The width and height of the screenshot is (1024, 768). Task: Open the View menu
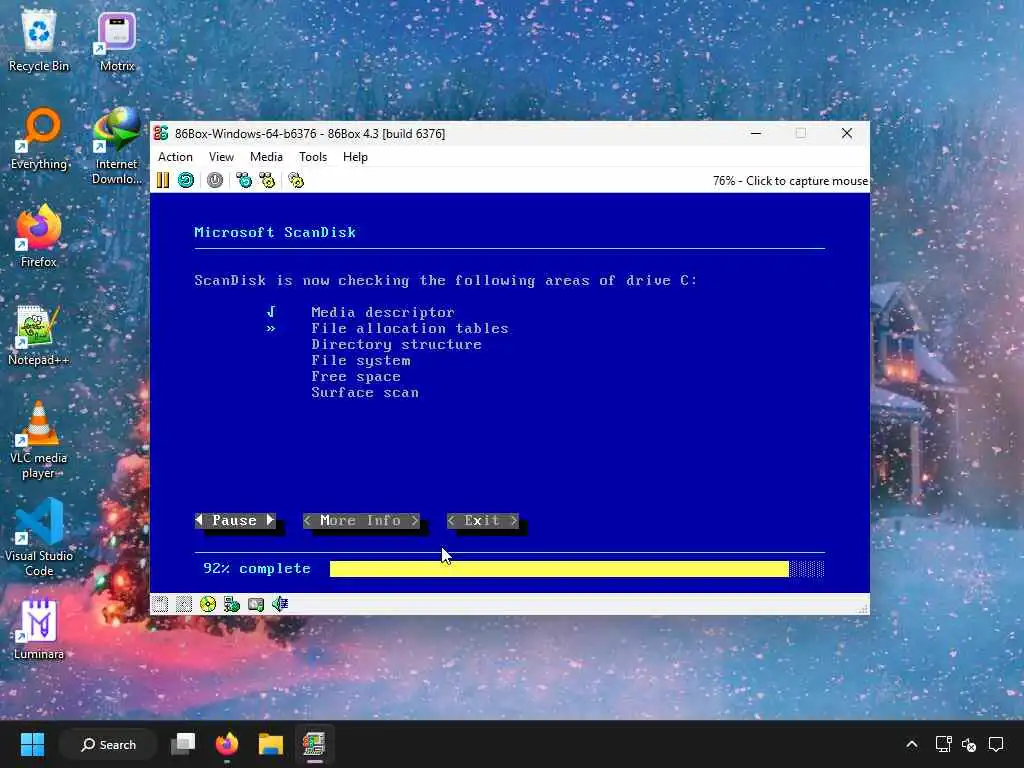(x=221, y=157)
